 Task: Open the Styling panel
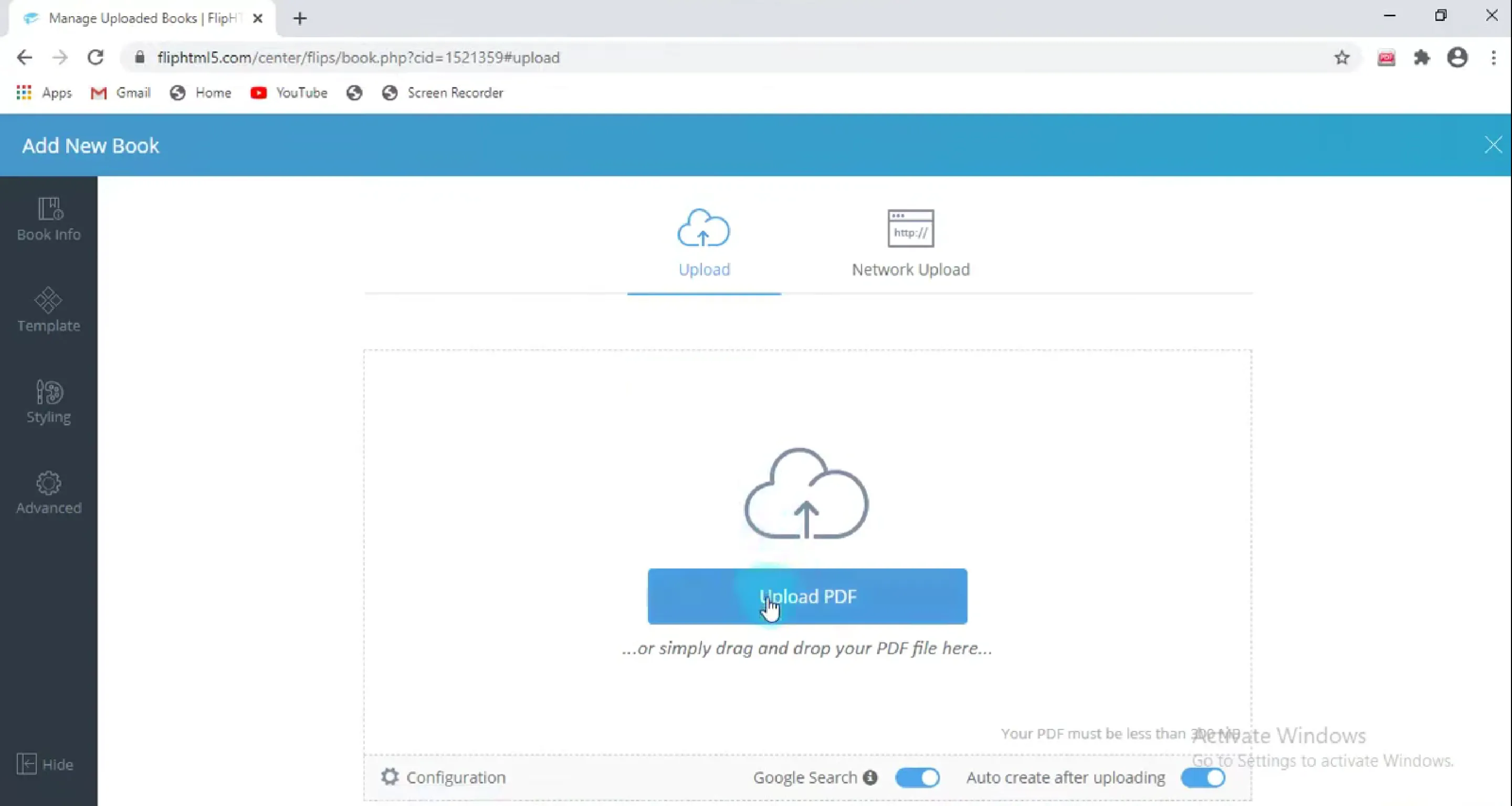click(48, 401)
